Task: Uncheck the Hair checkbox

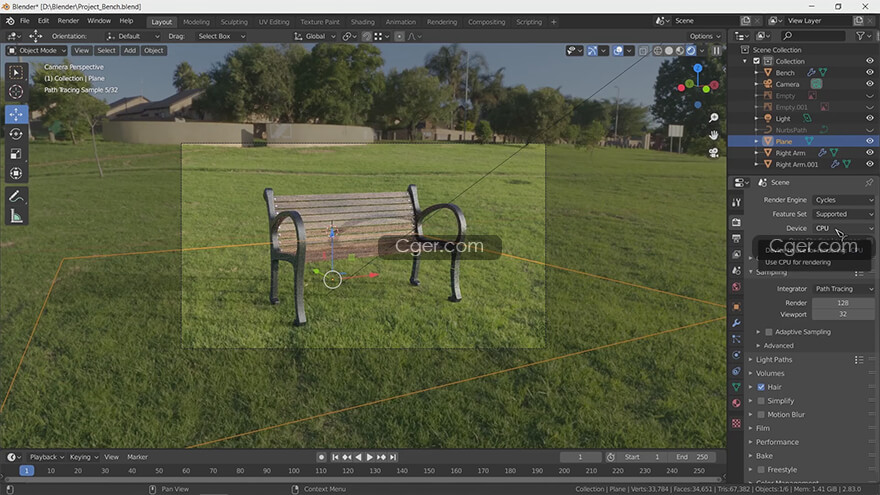Action: click(761, 387)
